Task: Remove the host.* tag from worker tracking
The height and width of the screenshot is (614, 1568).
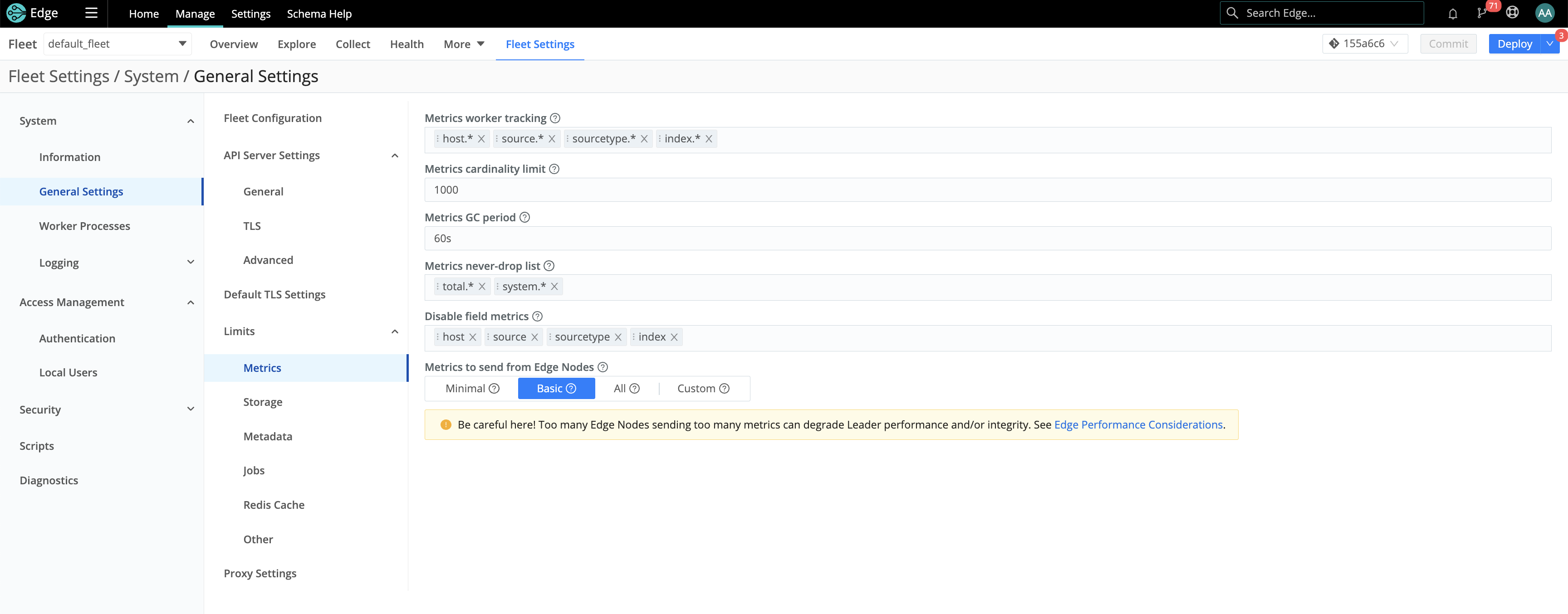Action: coord(481,139)
